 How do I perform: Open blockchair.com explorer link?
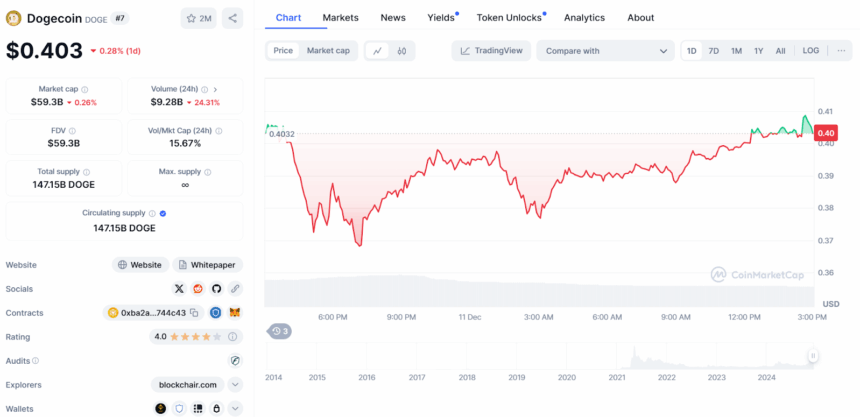coord(188,385)
